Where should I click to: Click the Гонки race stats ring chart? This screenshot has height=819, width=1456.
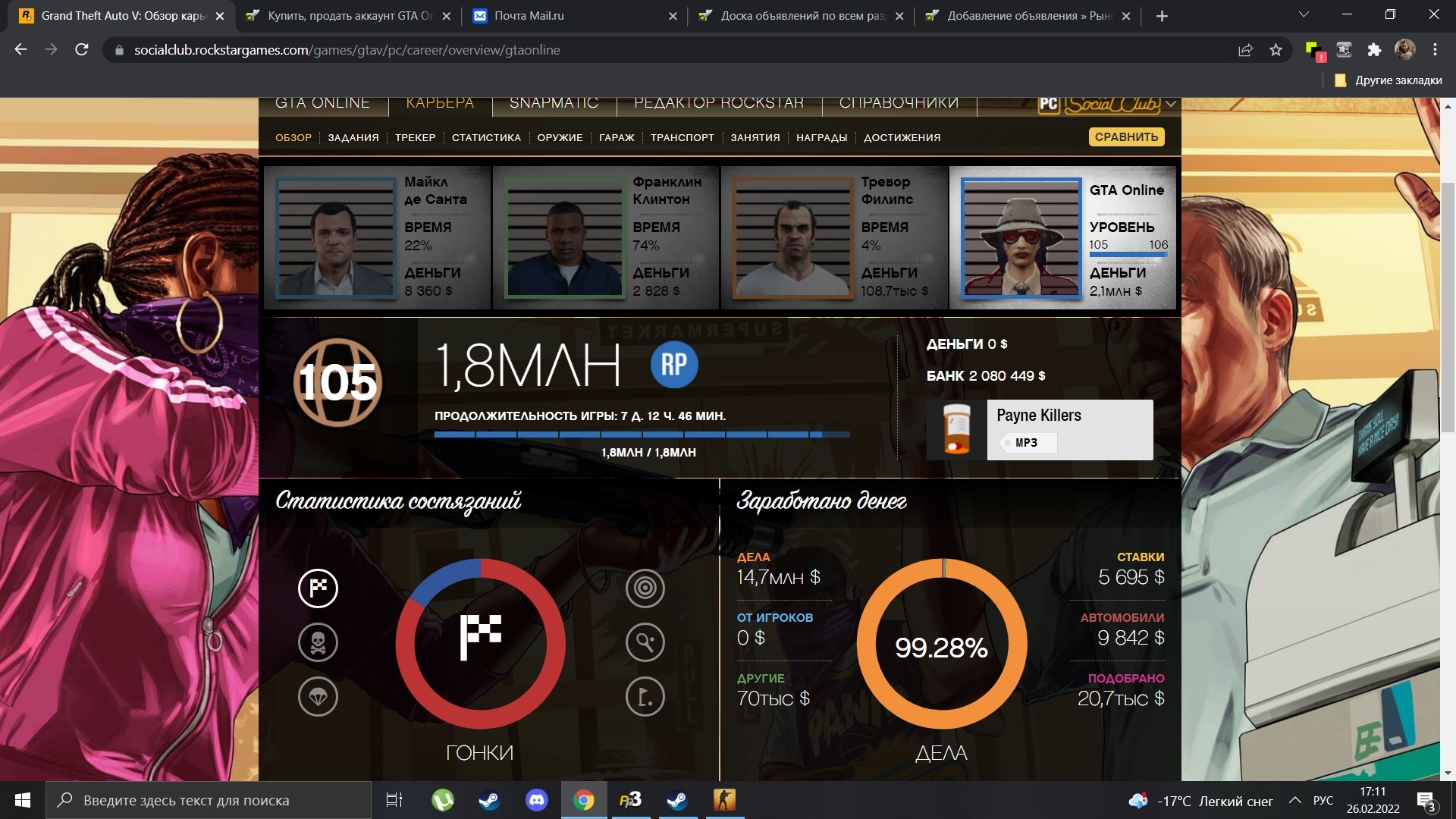click(480, 644)
